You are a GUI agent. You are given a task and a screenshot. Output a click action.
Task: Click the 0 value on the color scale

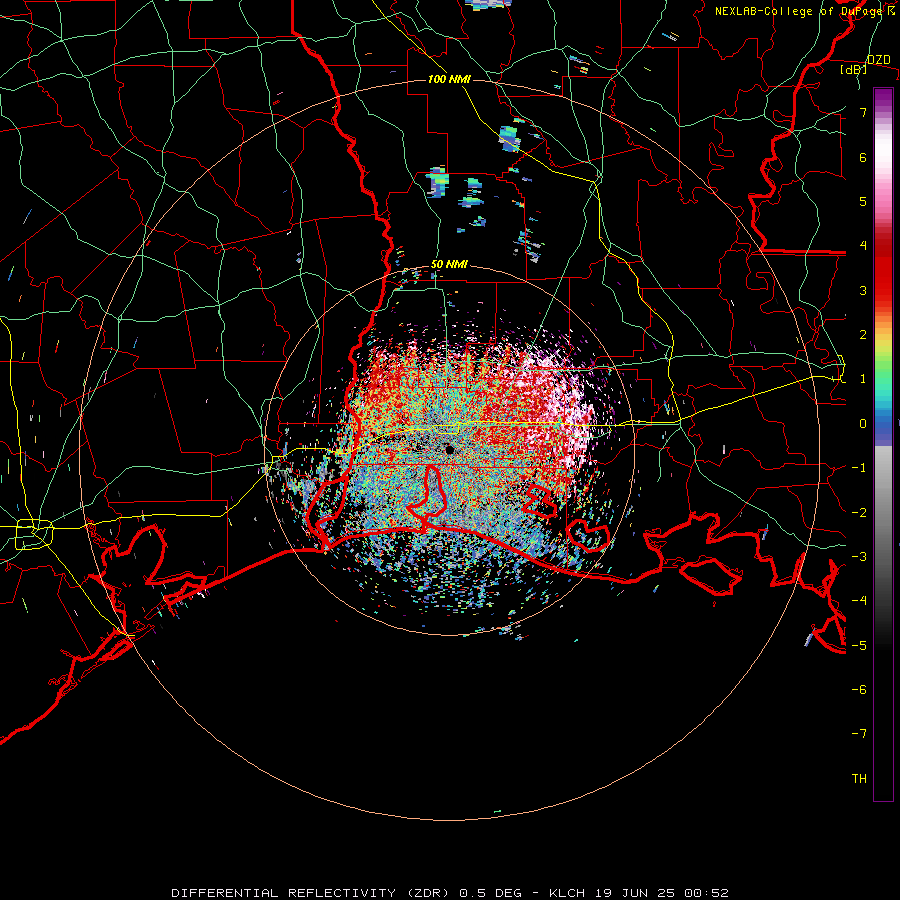coord(863,424)
